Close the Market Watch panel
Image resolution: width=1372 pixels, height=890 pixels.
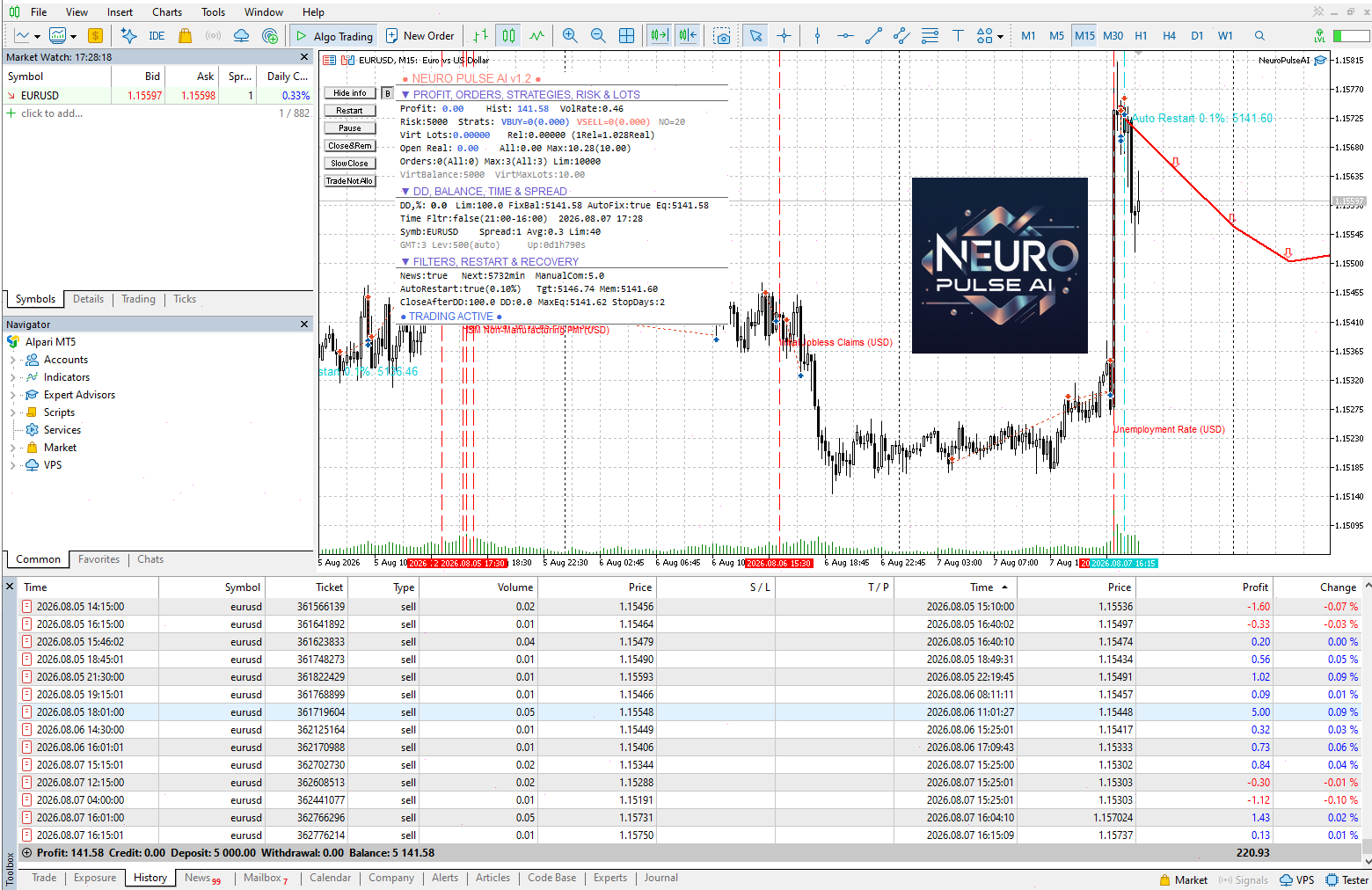pos(304,57)
